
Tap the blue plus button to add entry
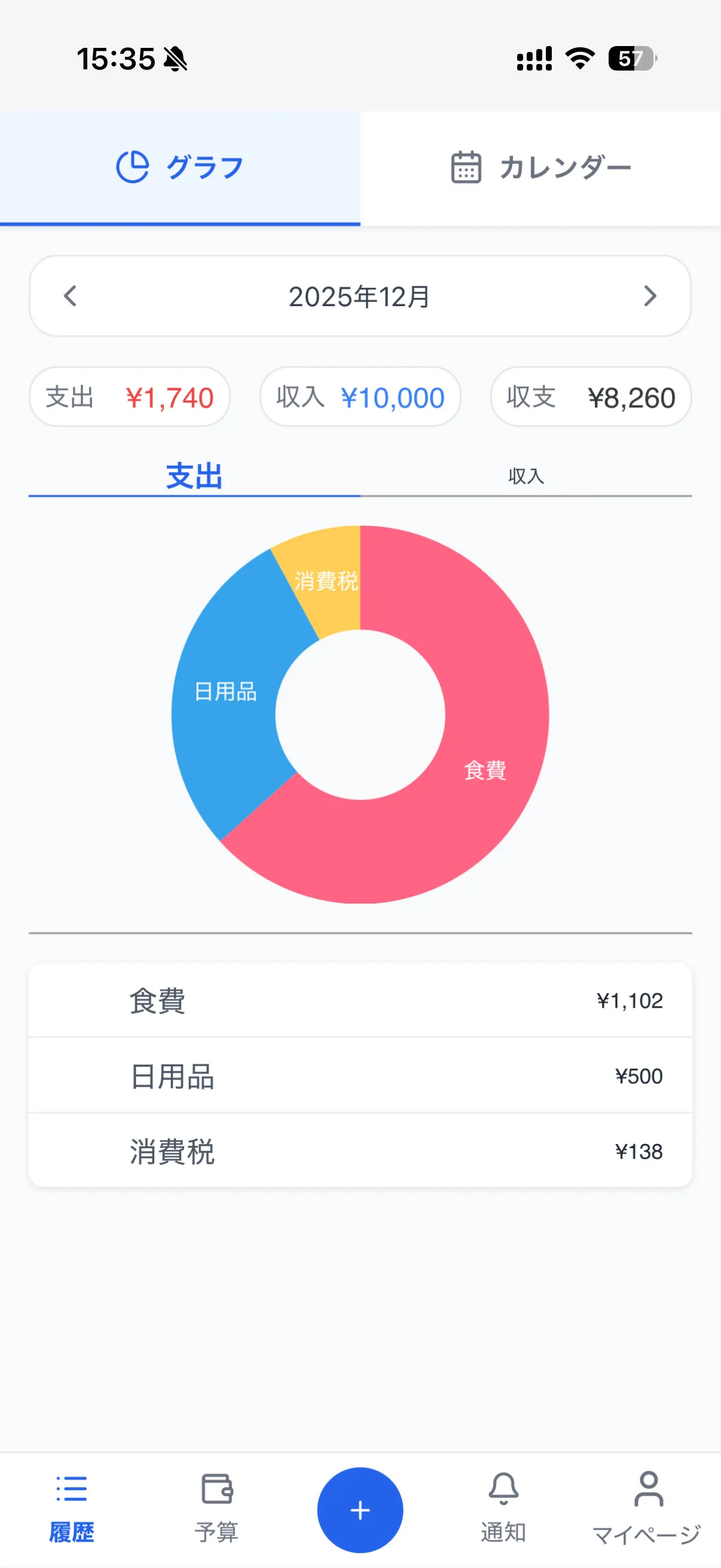[360, 1509]
